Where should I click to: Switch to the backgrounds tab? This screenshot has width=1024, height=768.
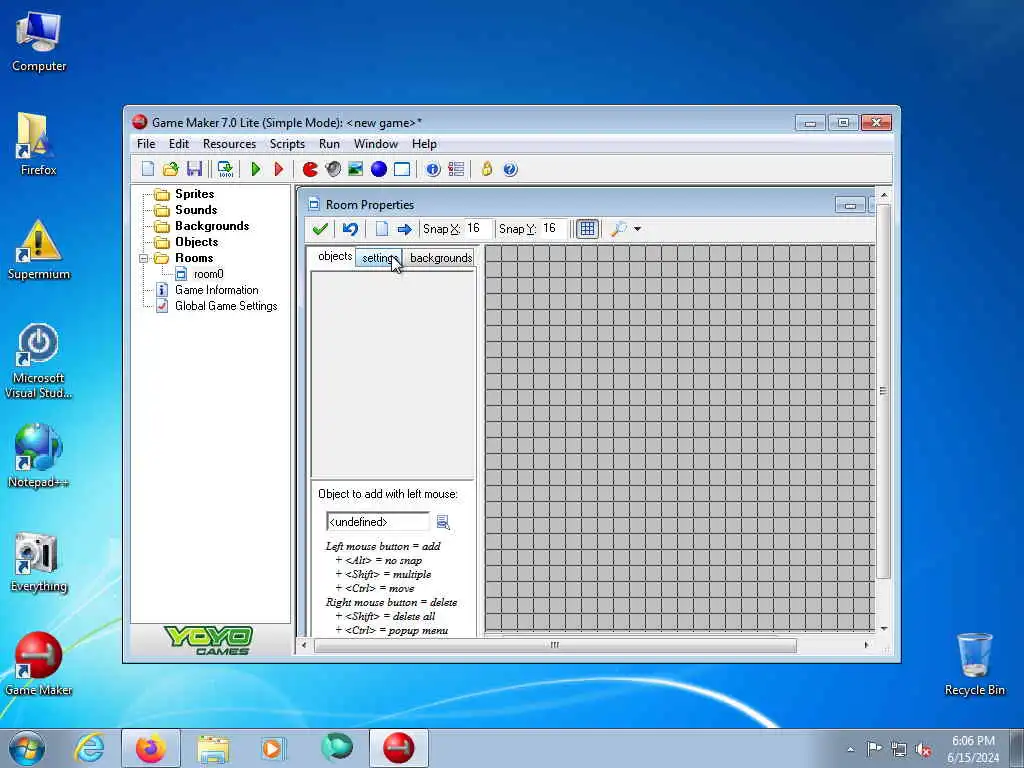point(440,258)
